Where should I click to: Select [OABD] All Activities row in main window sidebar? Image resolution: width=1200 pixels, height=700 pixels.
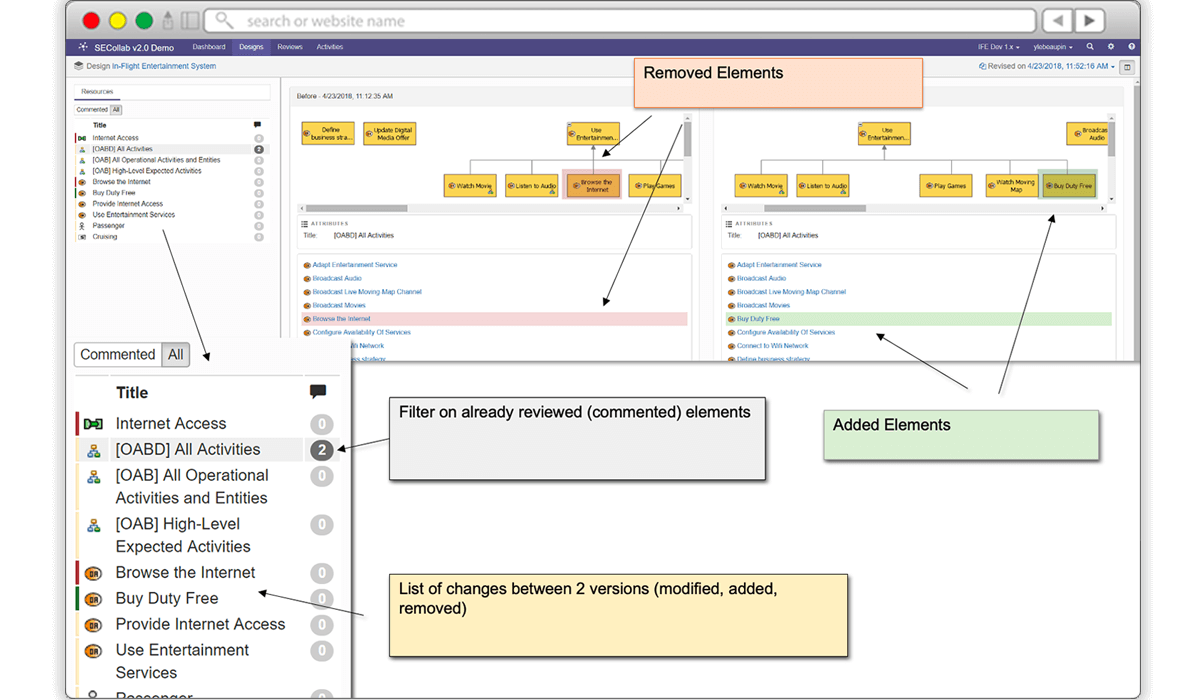click(x=170, y=149)
